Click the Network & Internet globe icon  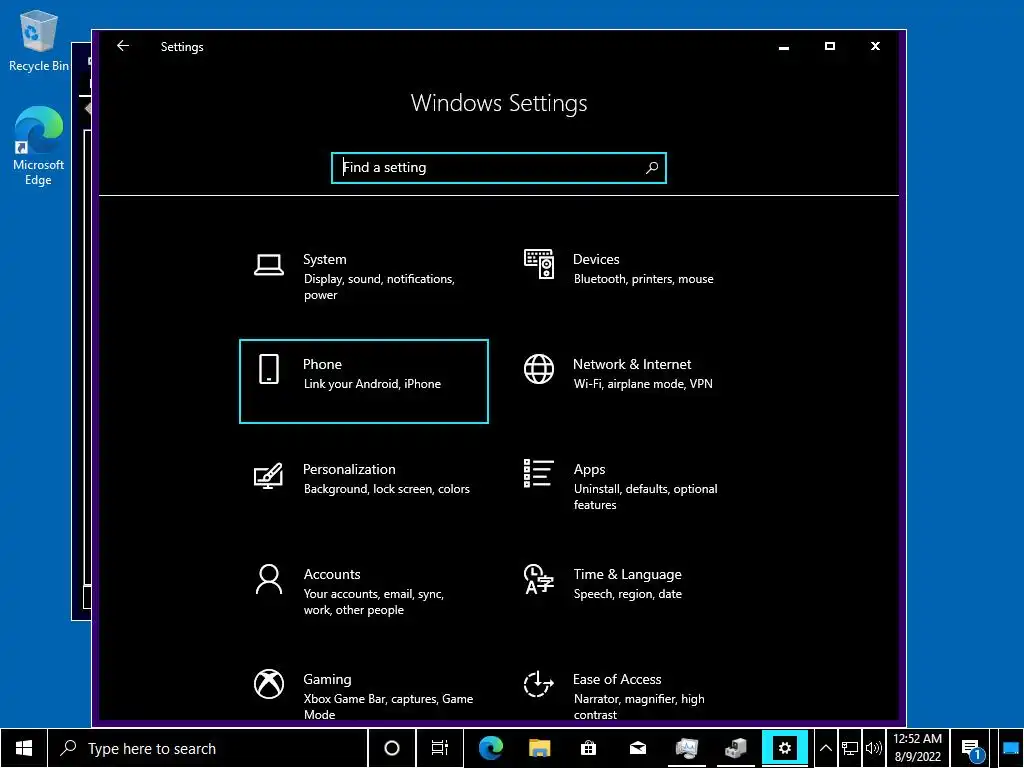coord(539,369)
